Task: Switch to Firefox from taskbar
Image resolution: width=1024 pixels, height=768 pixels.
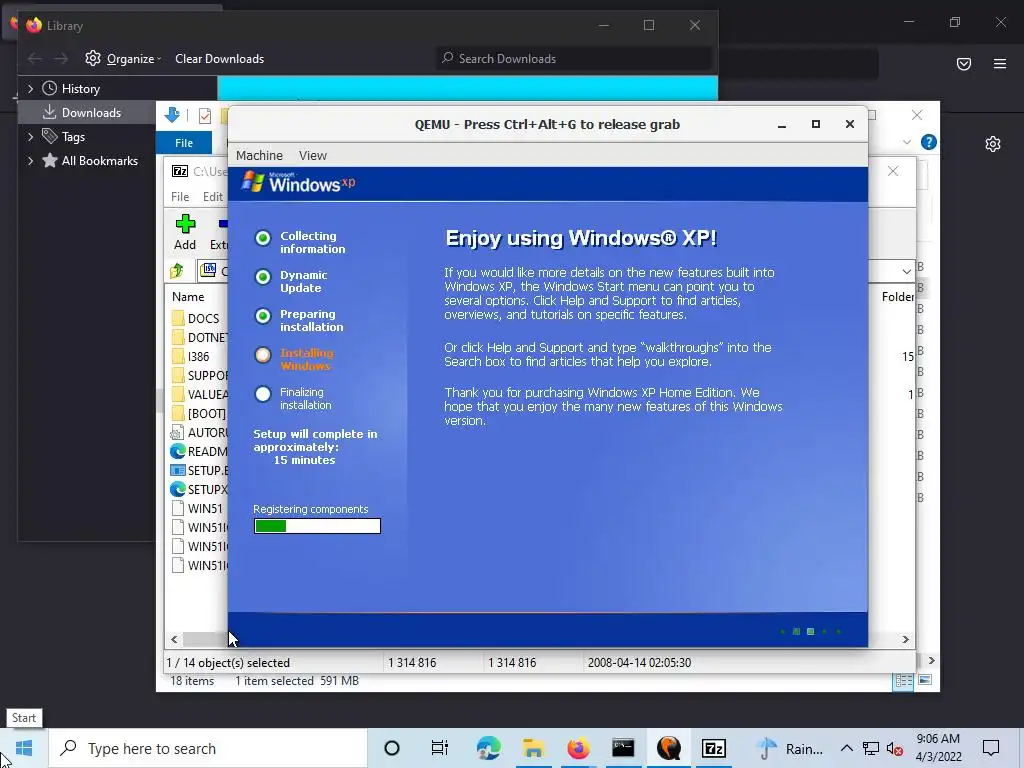Action: point(578,748)
